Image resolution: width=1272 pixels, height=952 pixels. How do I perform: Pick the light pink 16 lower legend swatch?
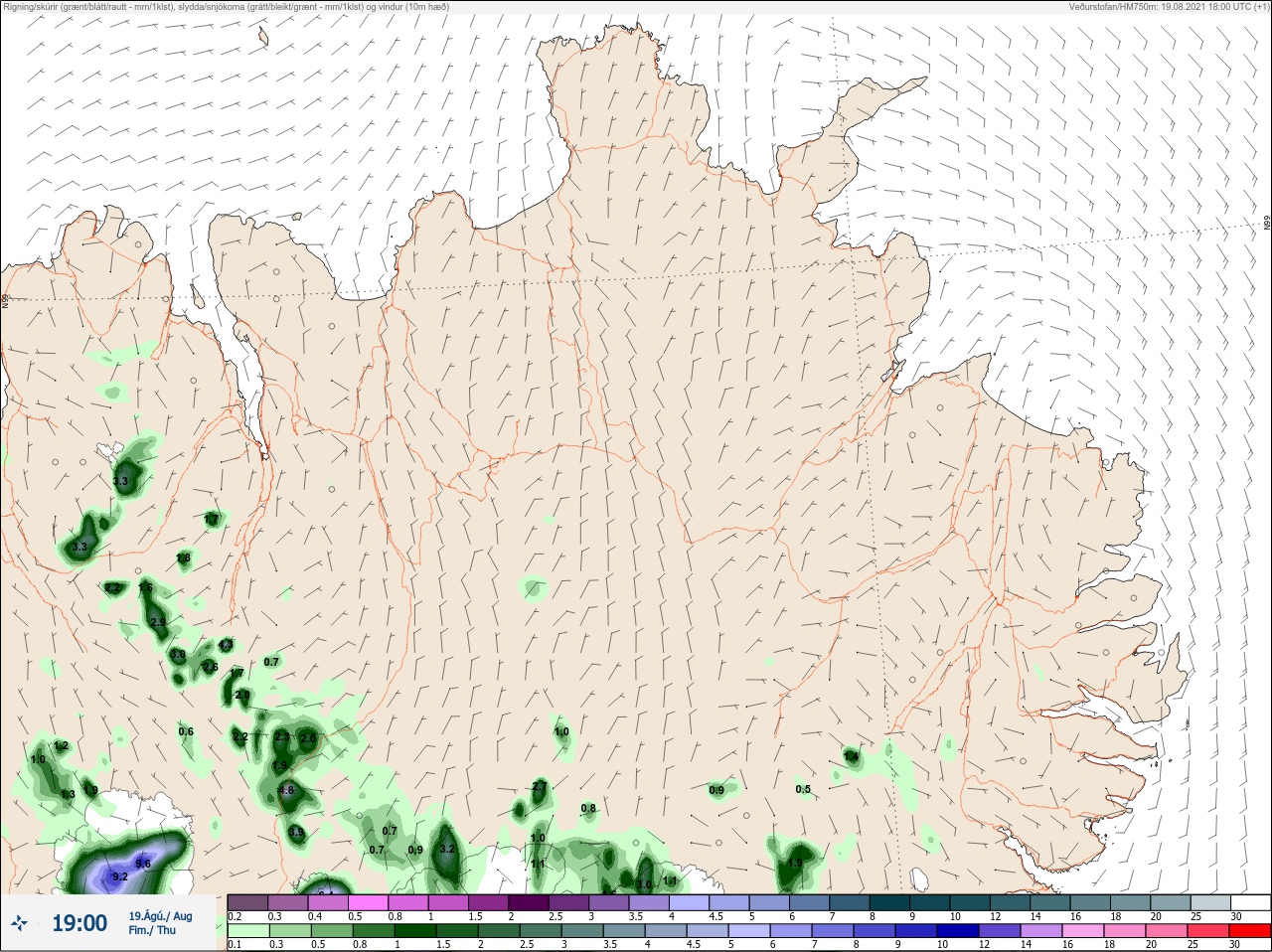pos(1083,930)
